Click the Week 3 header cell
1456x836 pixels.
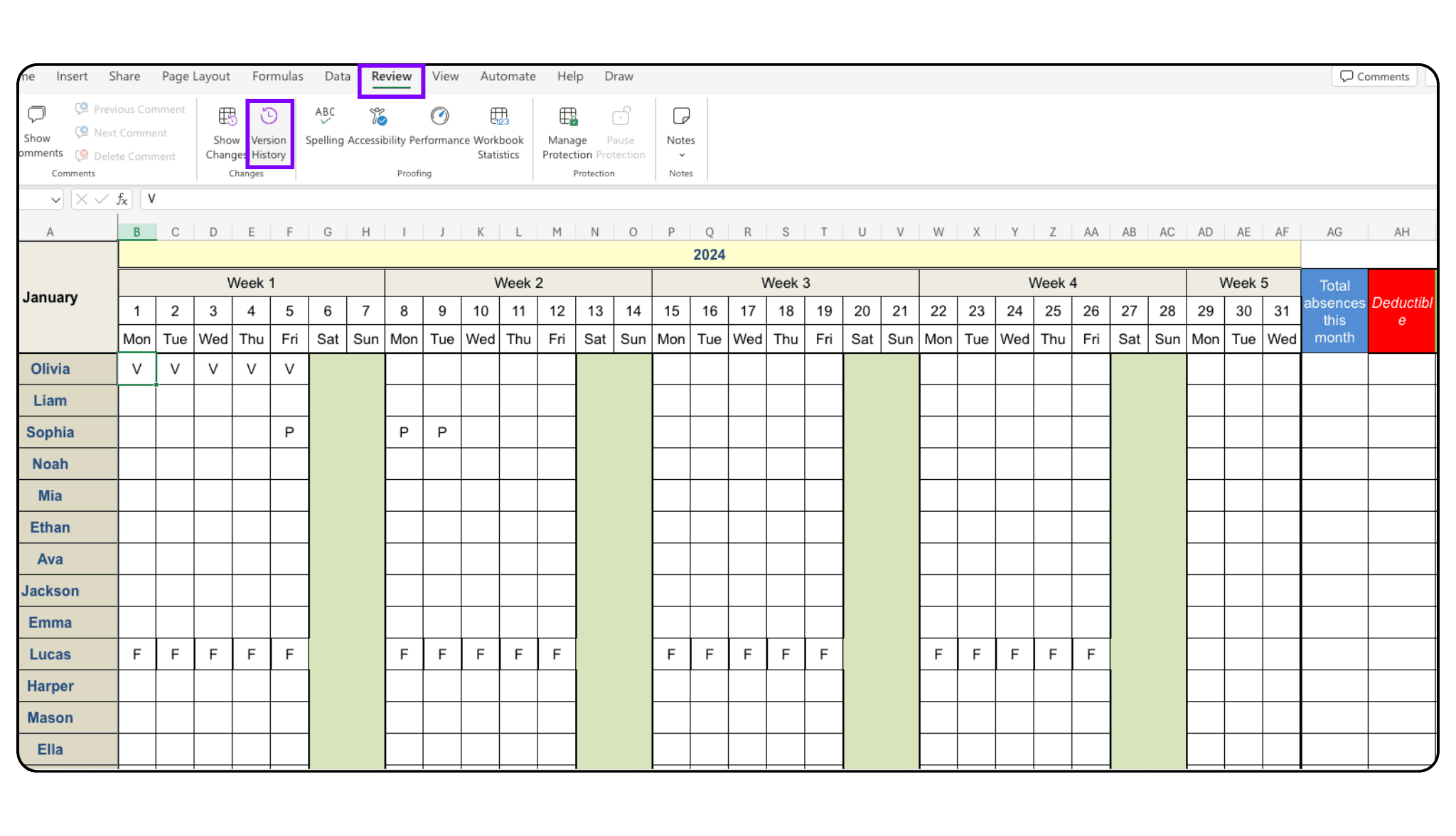[786, 283]
